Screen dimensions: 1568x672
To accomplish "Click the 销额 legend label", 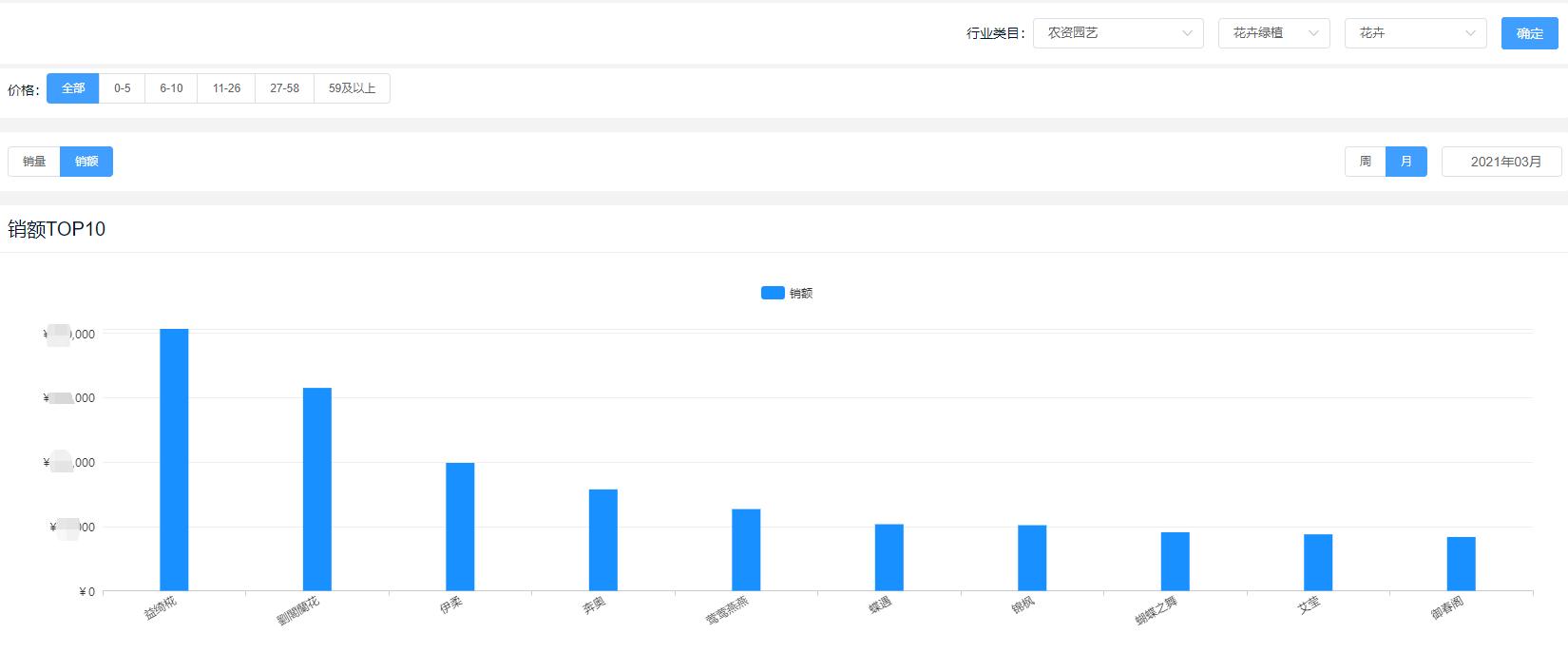I will tap(801, 293).
